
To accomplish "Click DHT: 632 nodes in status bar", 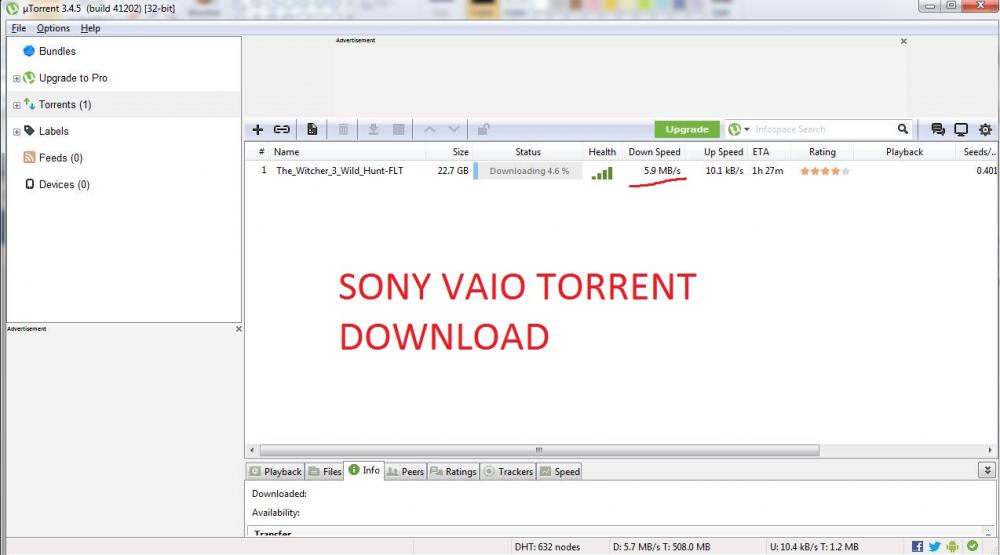I will pyautogui.click(x=547, y=547).
